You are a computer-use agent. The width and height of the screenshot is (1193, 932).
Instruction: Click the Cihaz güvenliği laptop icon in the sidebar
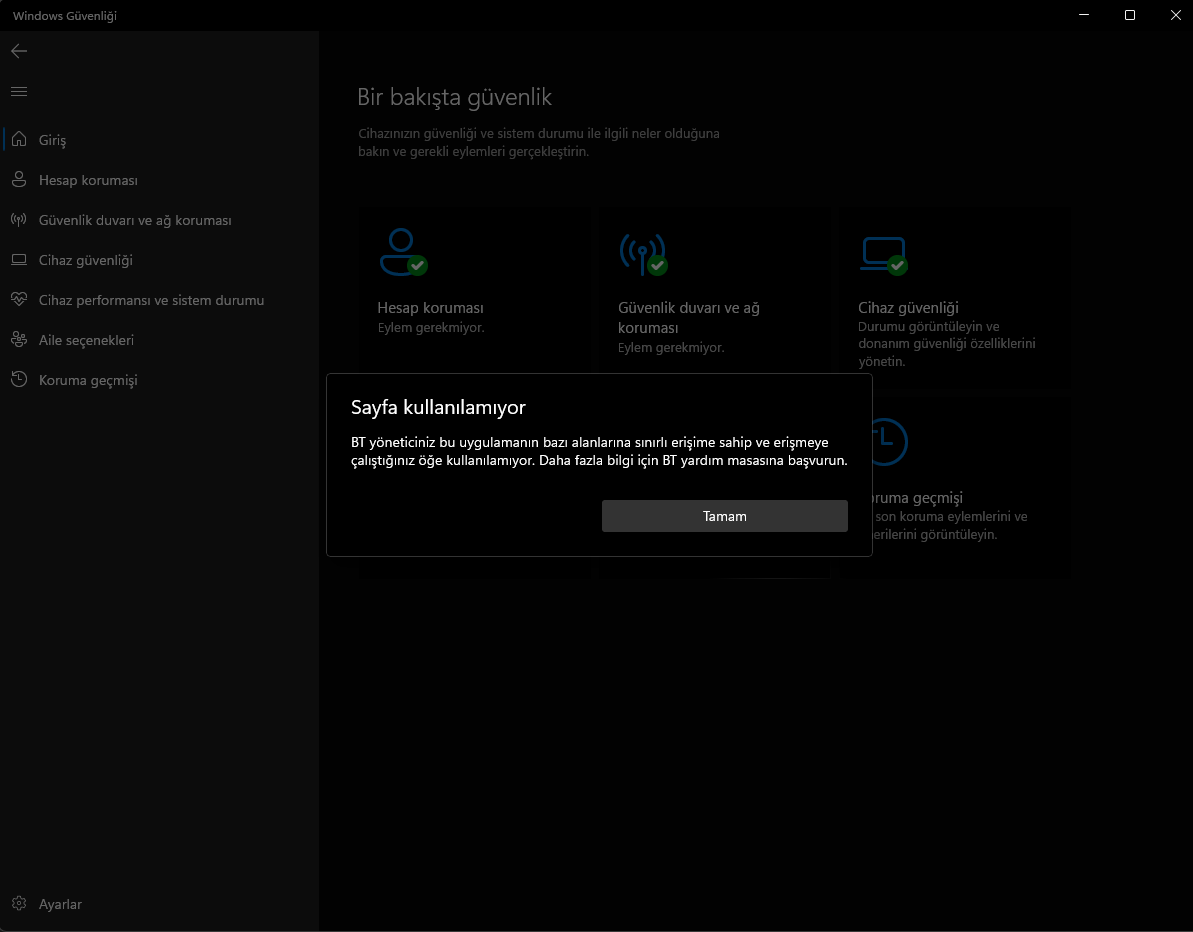pyautogui.click(x=19, y=260)
